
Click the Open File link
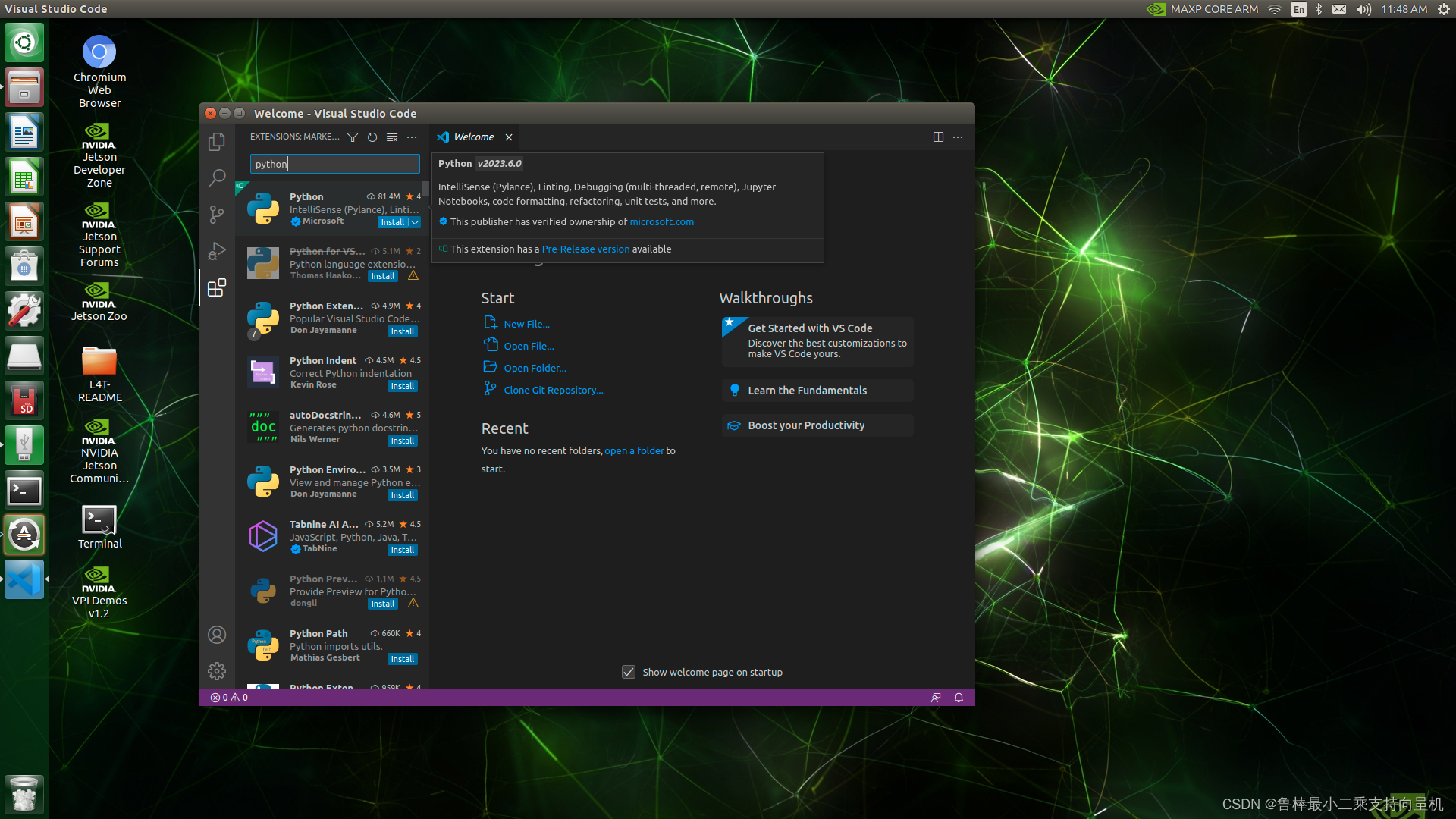pos(529,346)
